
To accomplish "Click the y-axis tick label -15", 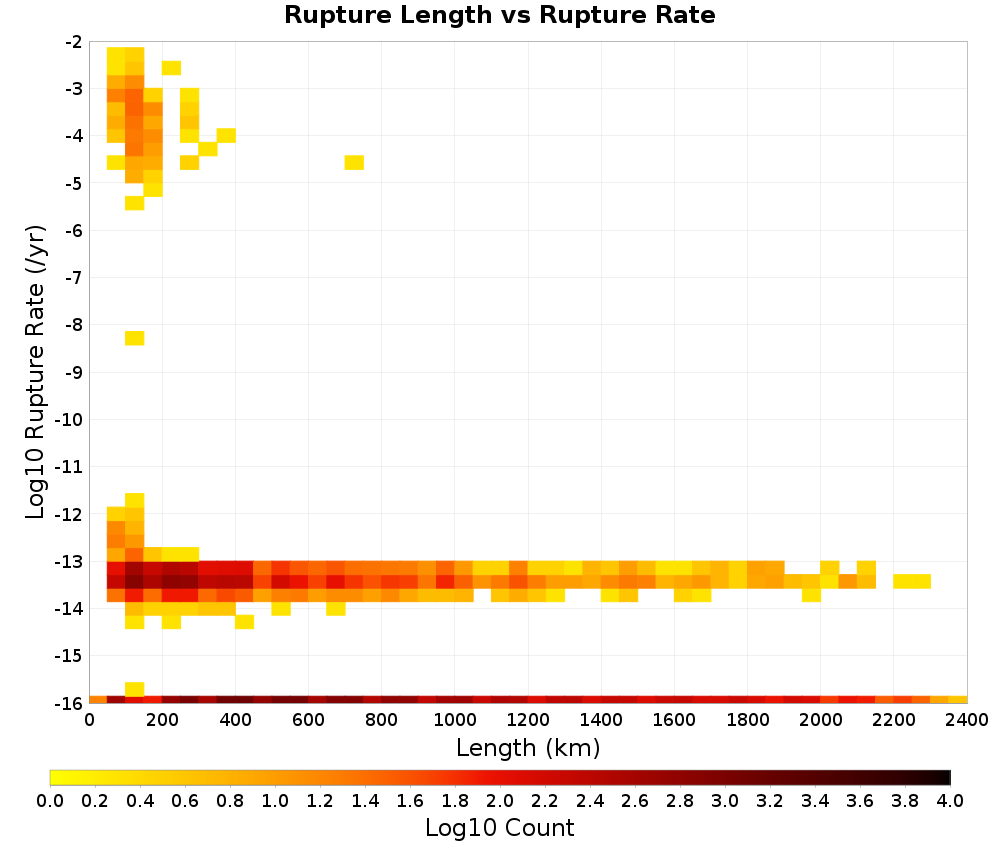I will 69,656.
